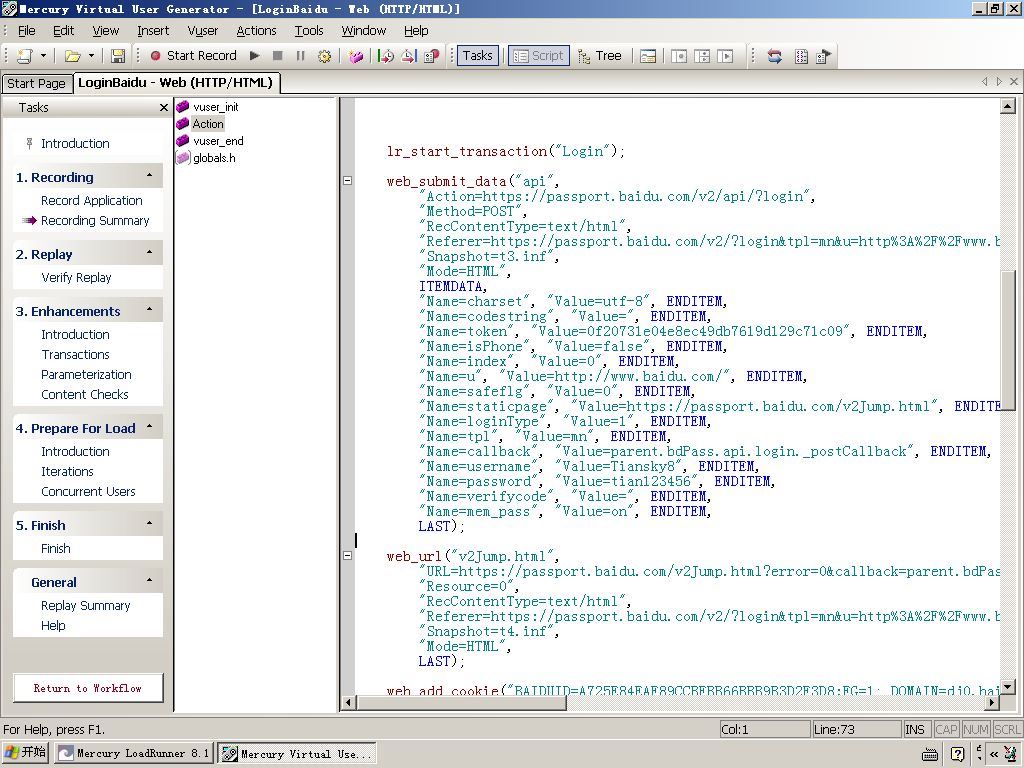The image size is (1024, 768).
Task: Open the Insert menu
Action: [153, 31]
